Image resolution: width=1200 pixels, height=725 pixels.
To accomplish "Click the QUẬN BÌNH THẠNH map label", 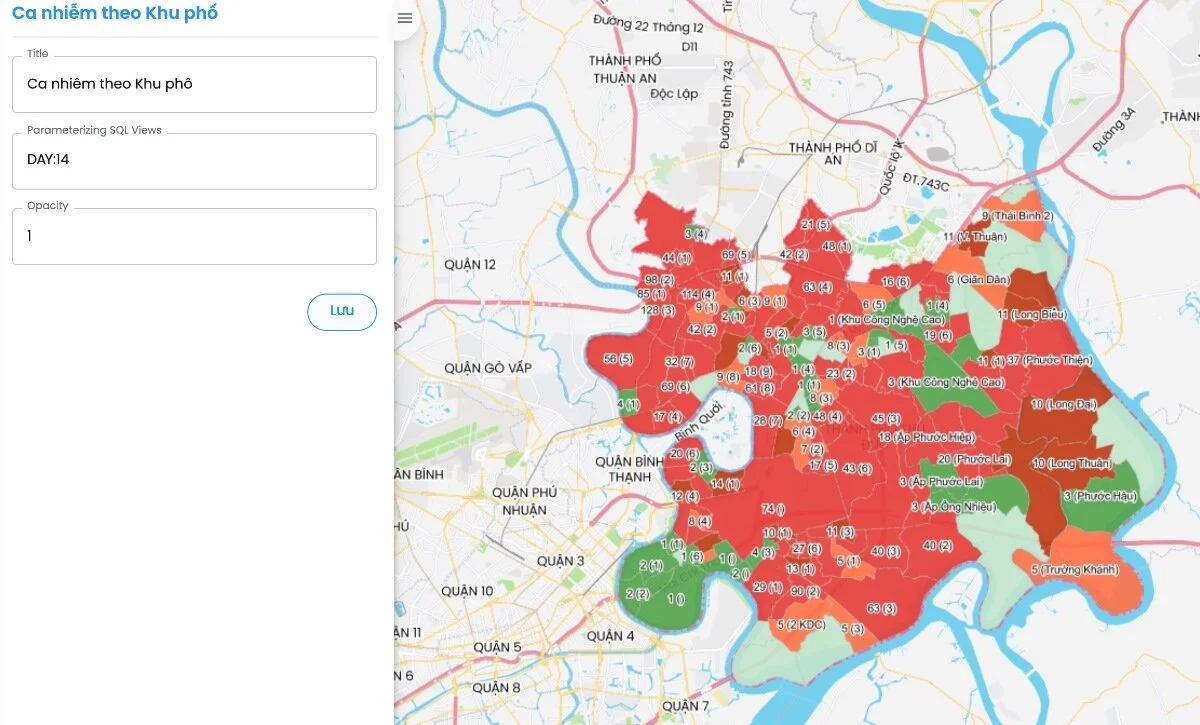I will (630, 469).
